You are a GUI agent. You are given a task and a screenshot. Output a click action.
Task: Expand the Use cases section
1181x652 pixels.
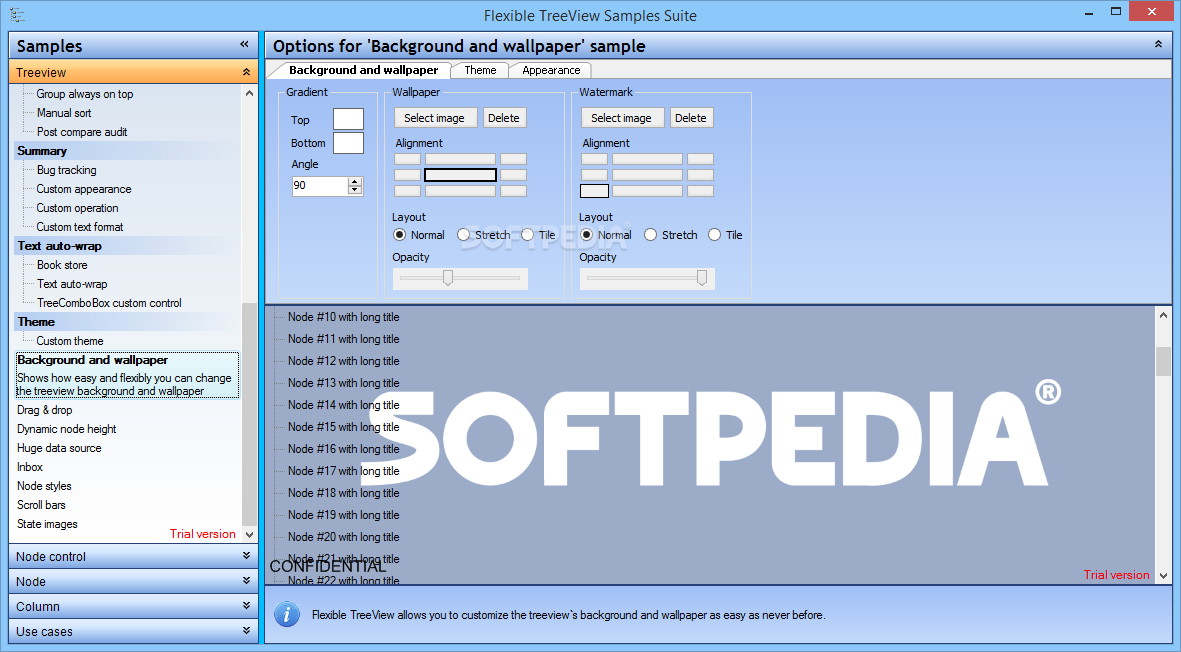coord(246,630)
